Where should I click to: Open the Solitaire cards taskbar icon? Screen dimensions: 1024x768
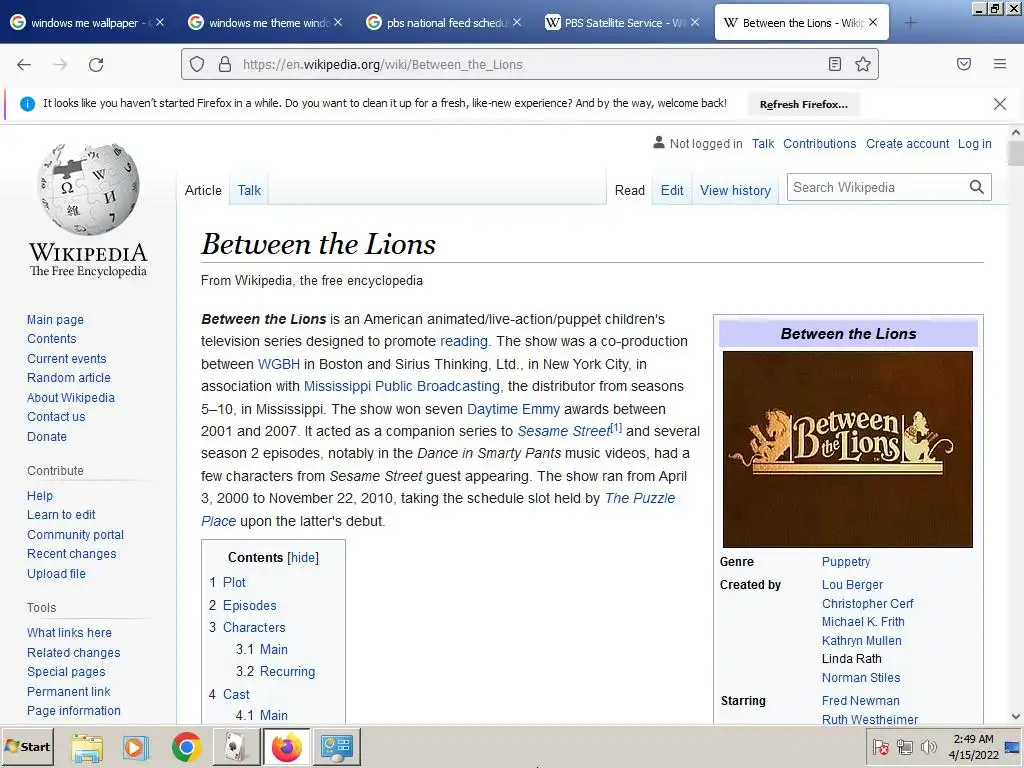click(235, 747)
